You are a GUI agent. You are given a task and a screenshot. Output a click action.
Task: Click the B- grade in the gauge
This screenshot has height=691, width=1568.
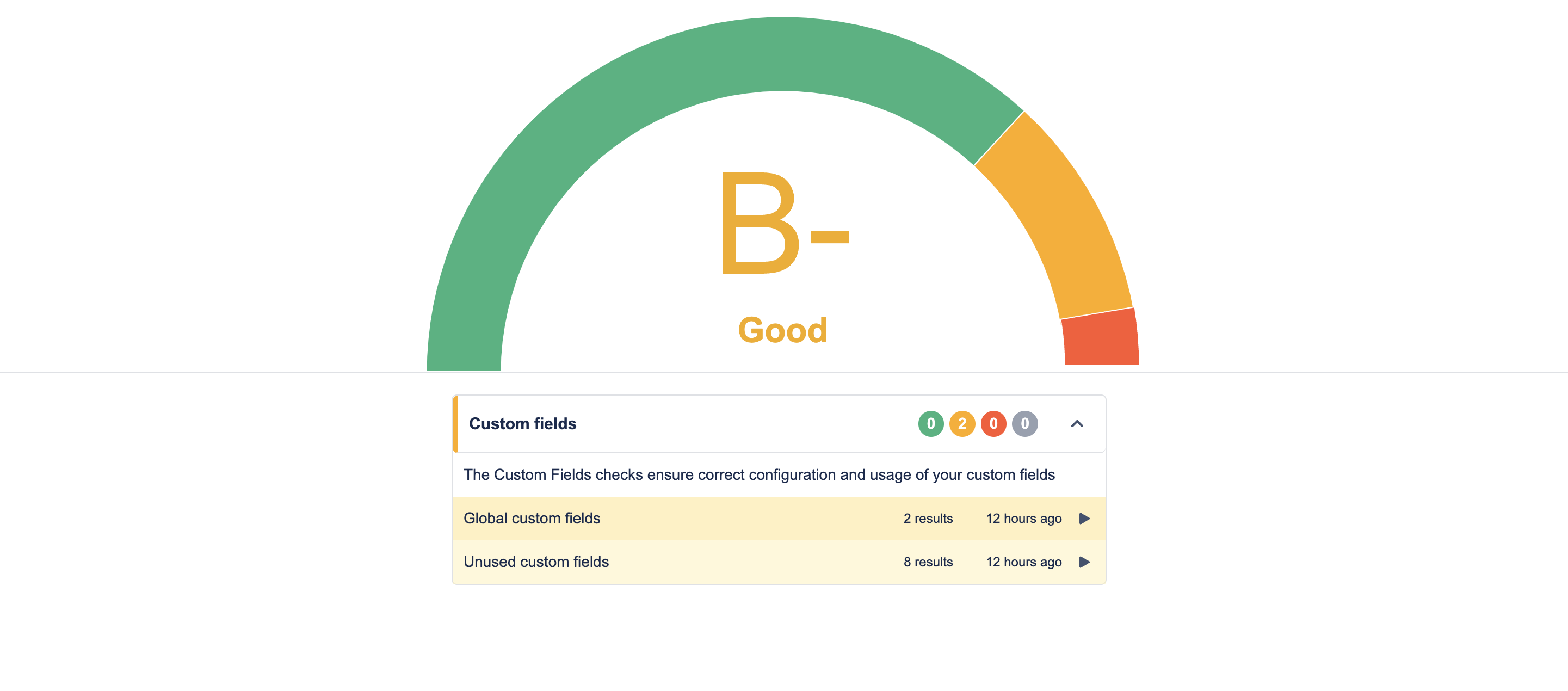tap(784, 223)
